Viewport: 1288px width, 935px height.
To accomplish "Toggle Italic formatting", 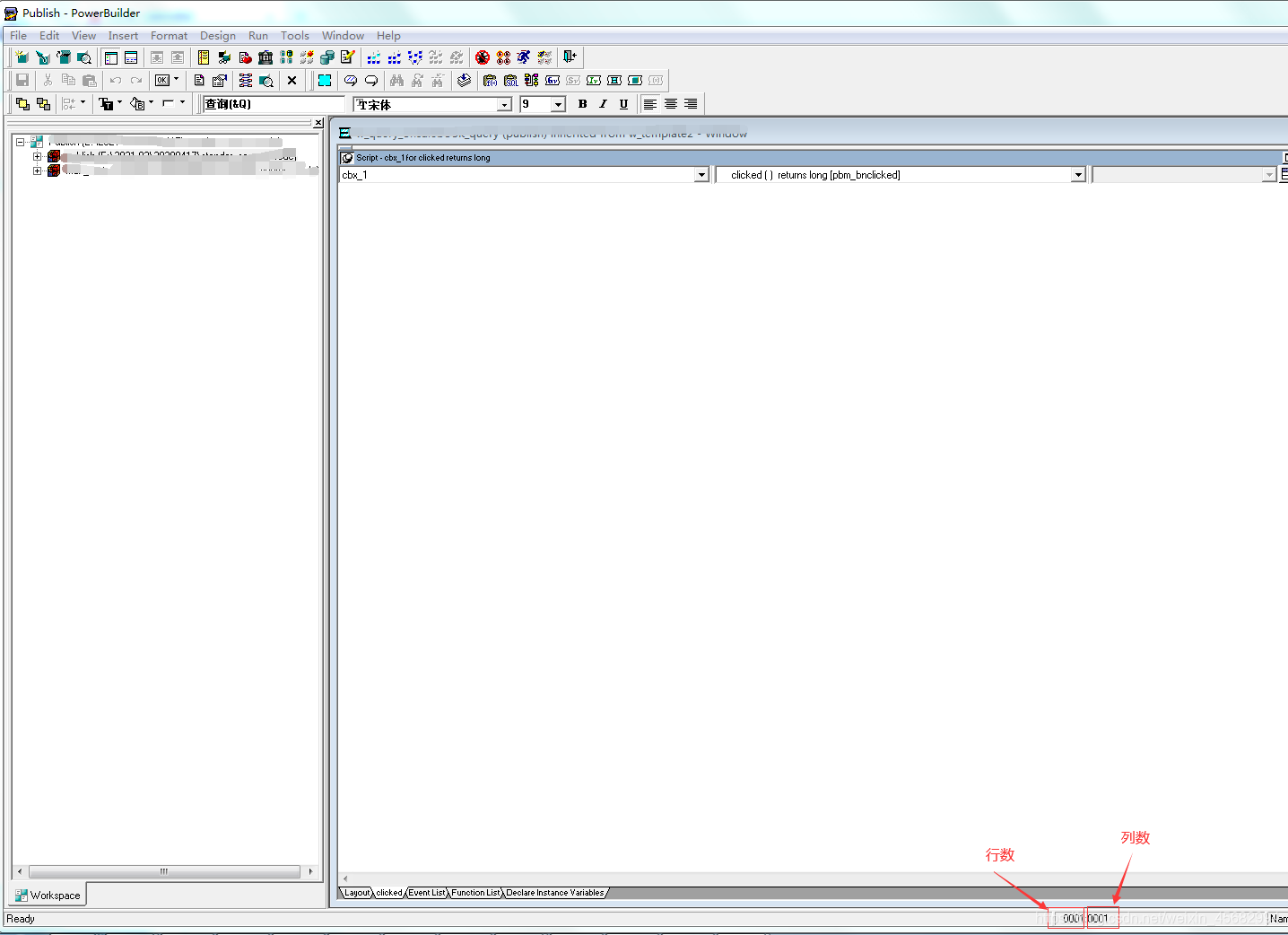I will click(x=603, y=104).
